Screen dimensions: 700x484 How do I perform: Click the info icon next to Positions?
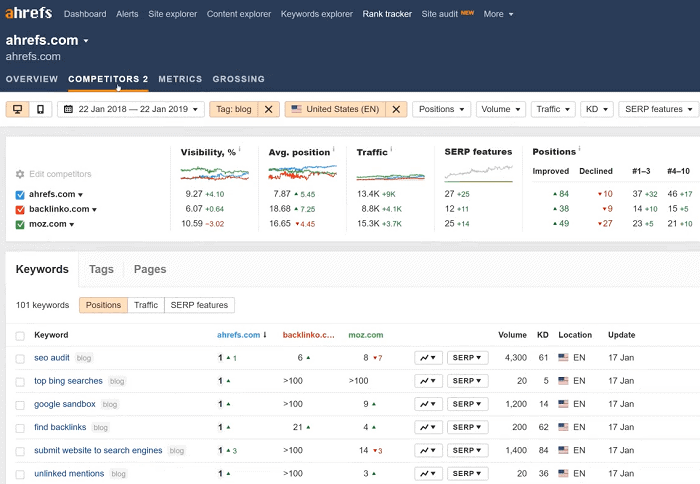pyautogui.click(x=579, y=149)
